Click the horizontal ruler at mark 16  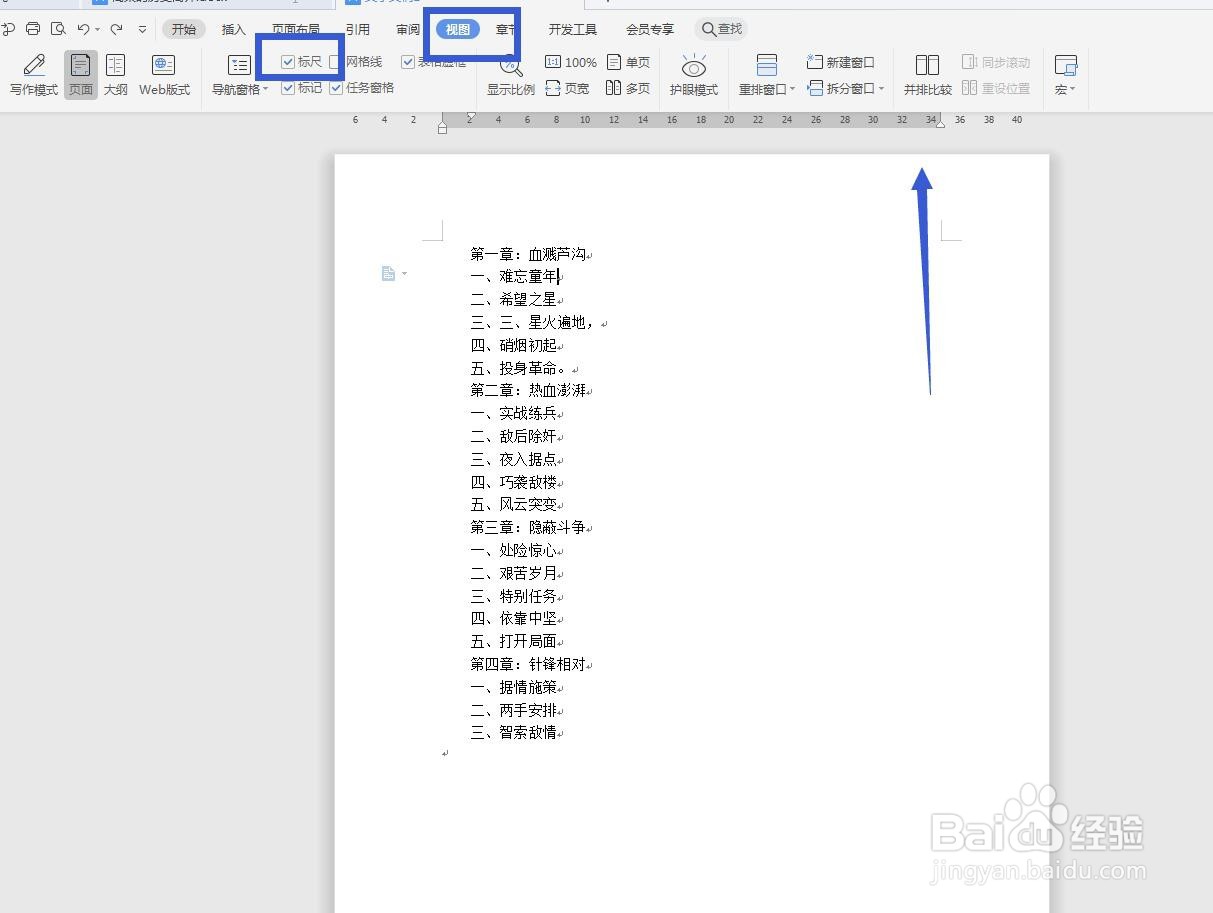[672, 119]
